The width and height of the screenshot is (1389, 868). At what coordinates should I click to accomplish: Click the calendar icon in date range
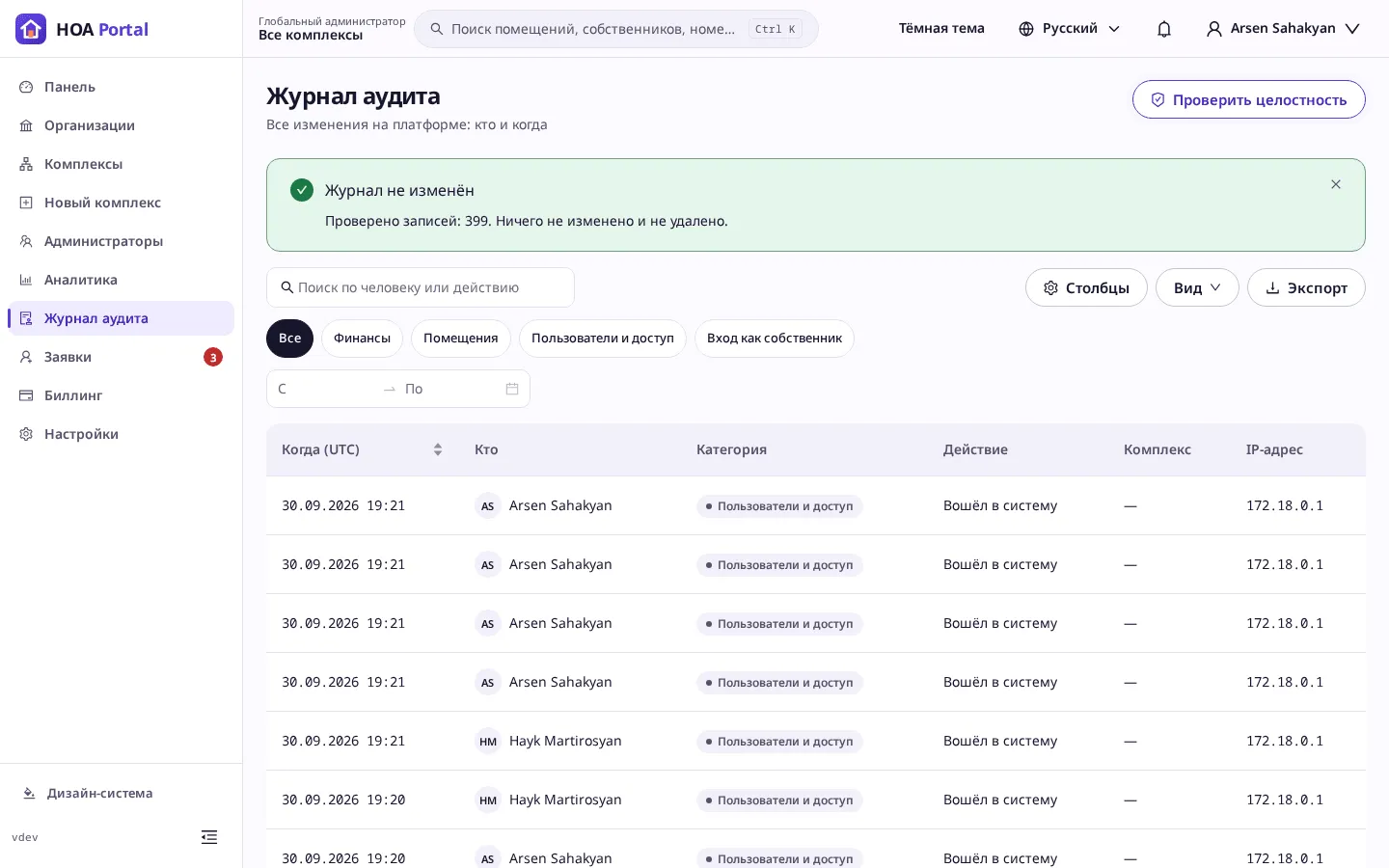512,389
